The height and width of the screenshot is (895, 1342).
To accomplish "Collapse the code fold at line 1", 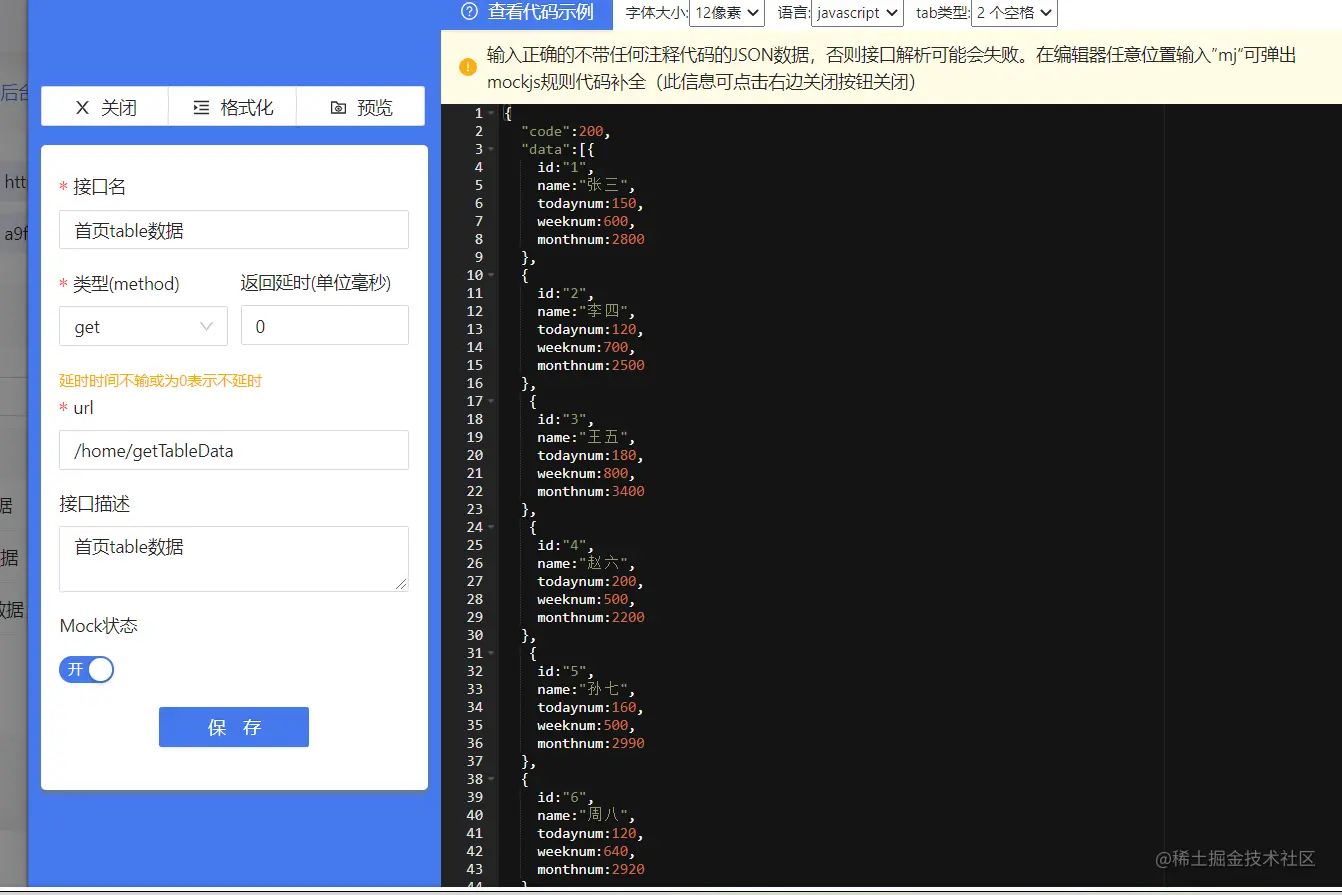I will tap(491, 113).
